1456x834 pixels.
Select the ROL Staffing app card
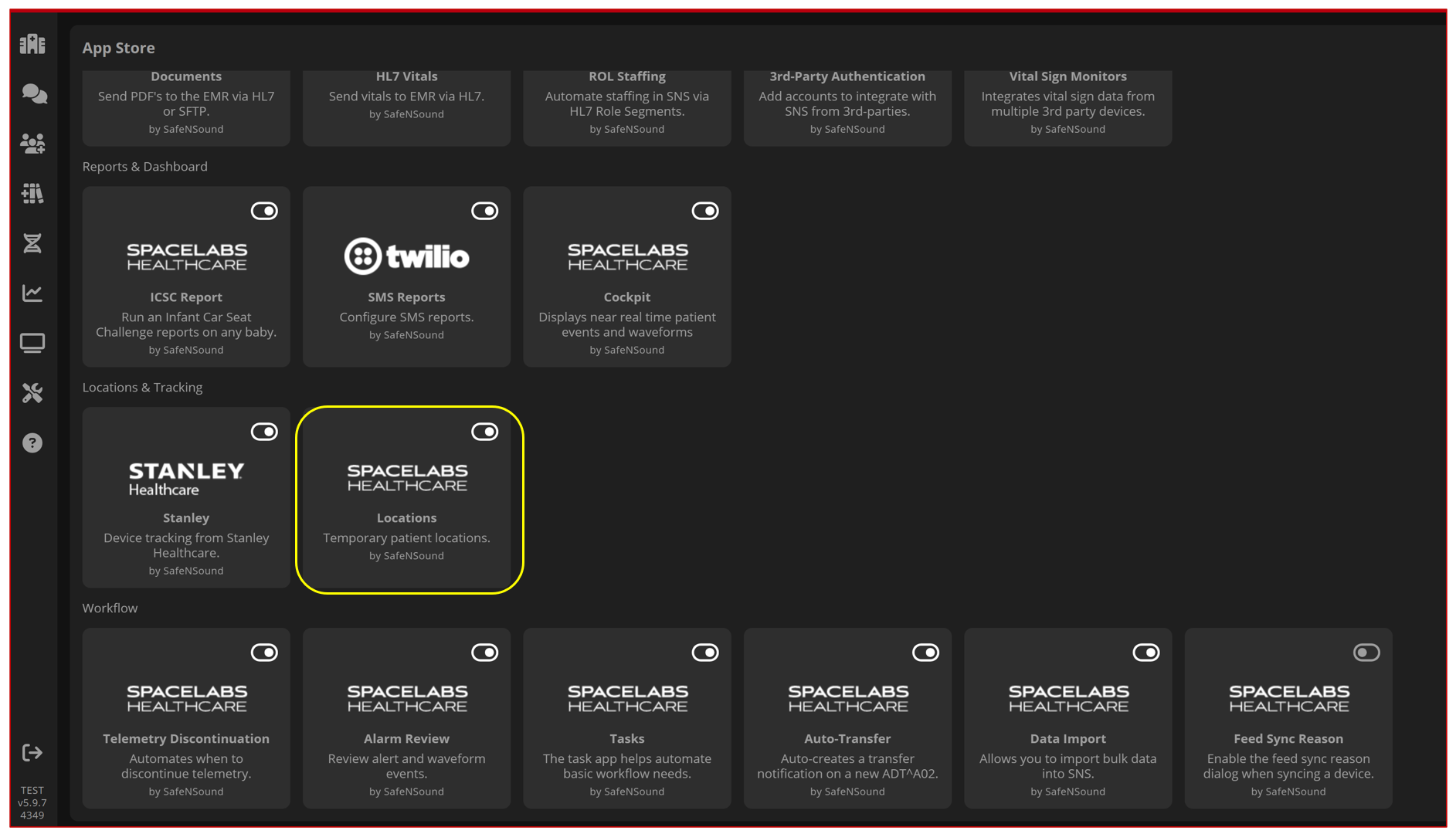click(627, 107)
